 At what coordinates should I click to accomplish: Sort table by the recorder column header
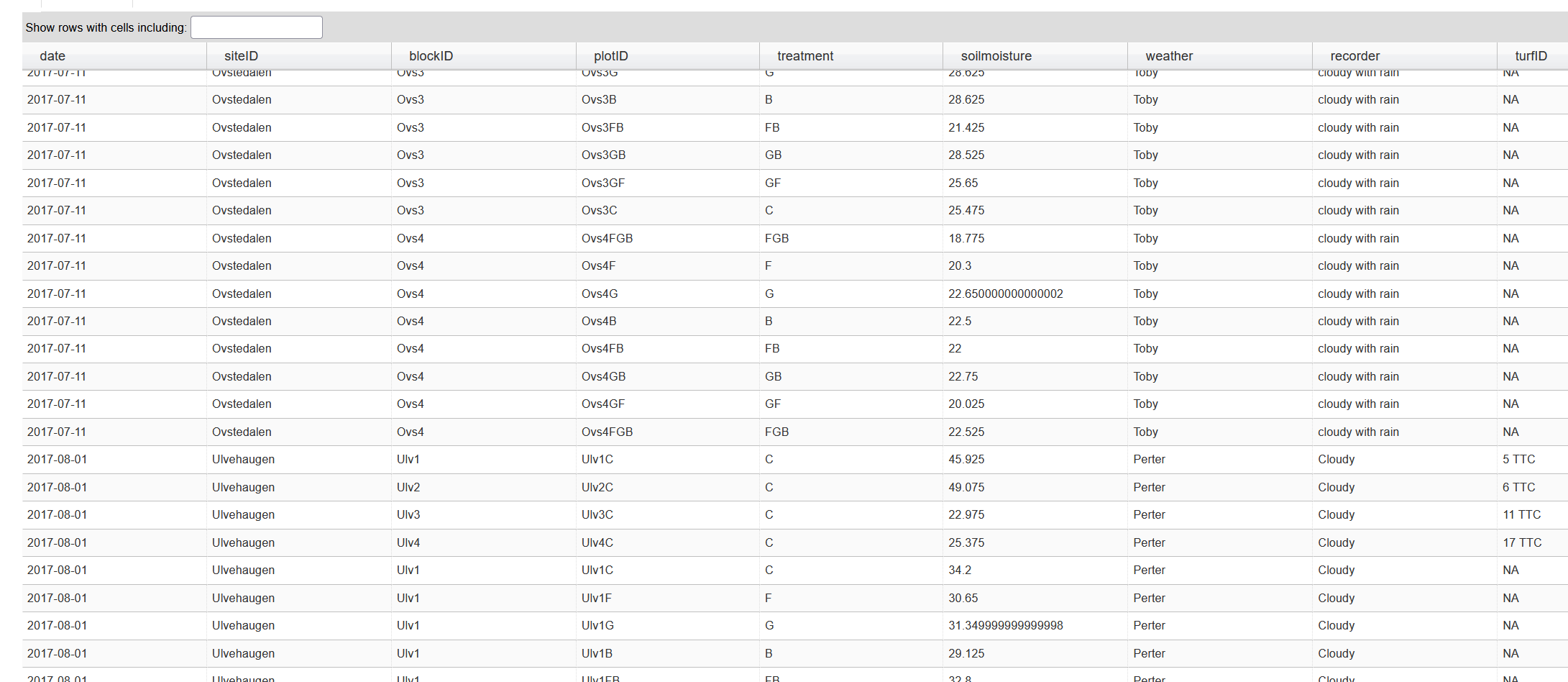1354,55
